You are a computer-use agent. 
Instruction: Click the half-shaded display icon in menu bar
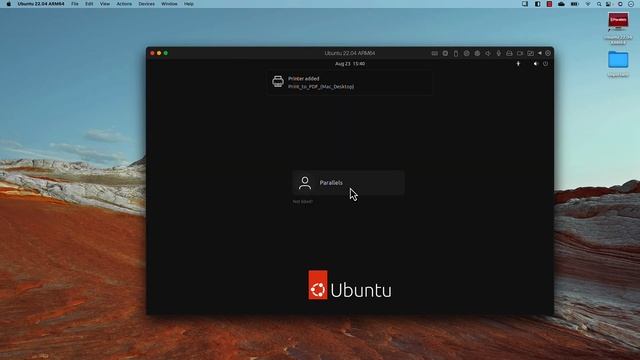pyautogui.click(x=538, y=4)
